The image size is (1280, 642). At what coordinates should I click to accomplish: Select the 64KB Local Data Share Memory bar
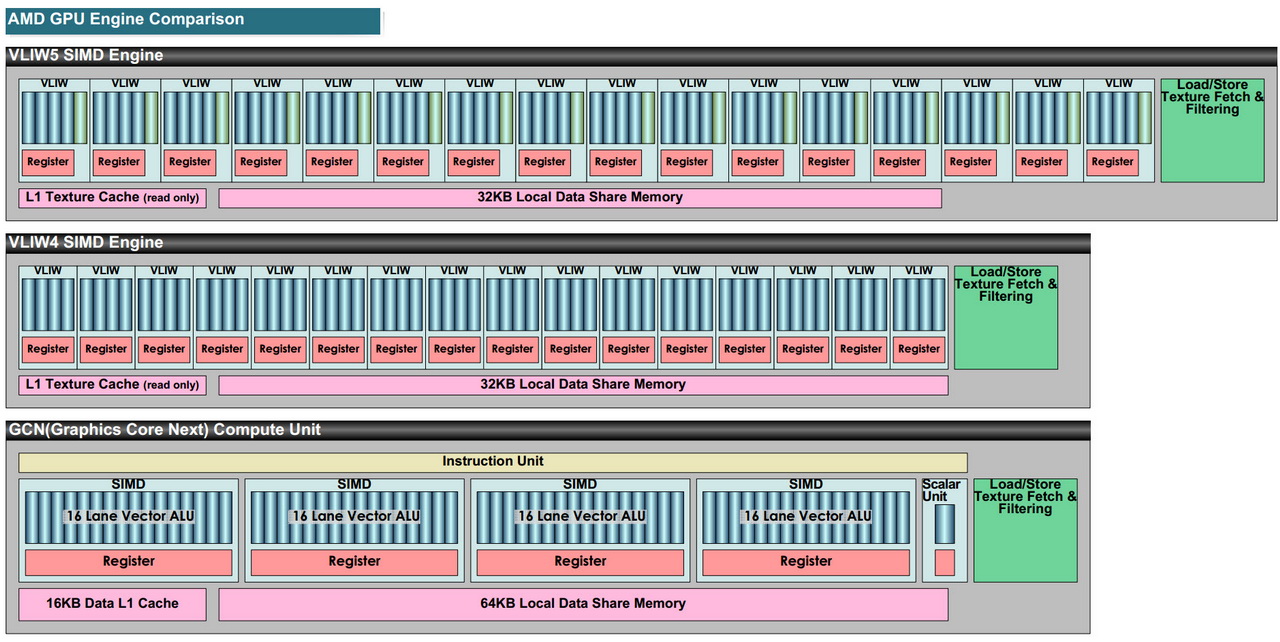583,604
